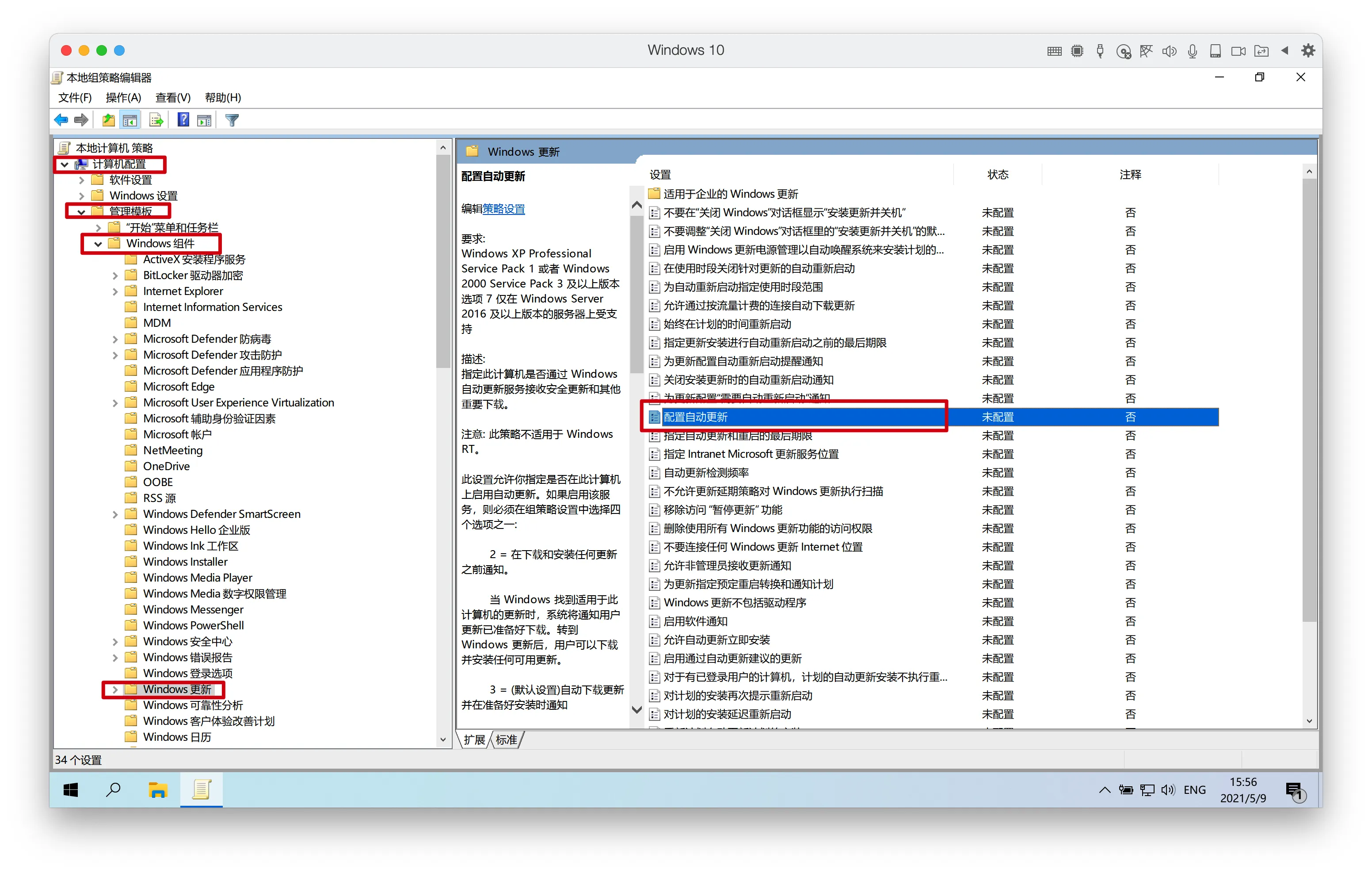Viewport: 1372px width, 873px height.
Task: Select the 配置自动更新 policy row
Action: point(933,417)
